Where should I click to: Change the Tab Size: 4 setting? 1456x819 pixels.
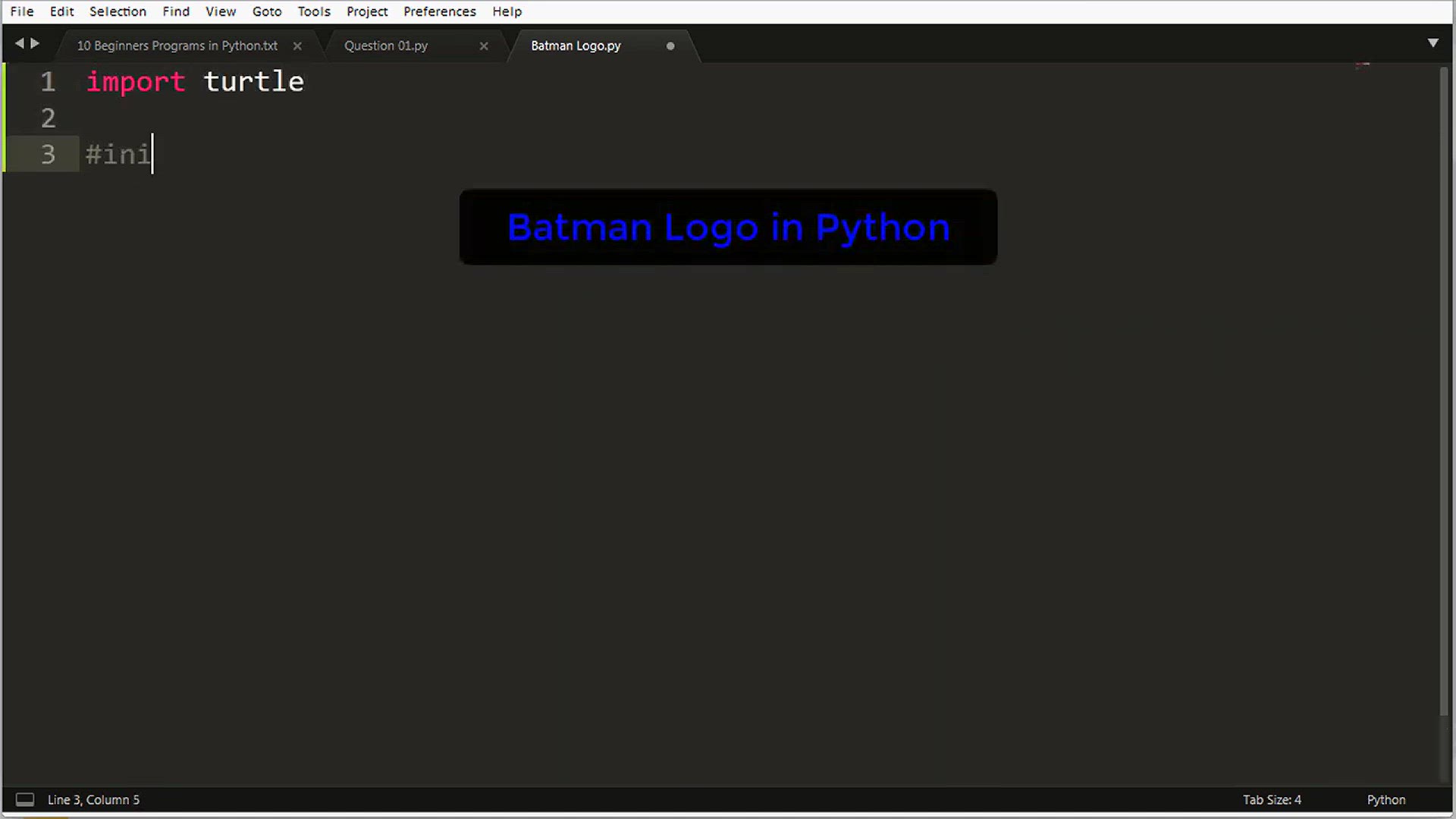click(1272, 799)
